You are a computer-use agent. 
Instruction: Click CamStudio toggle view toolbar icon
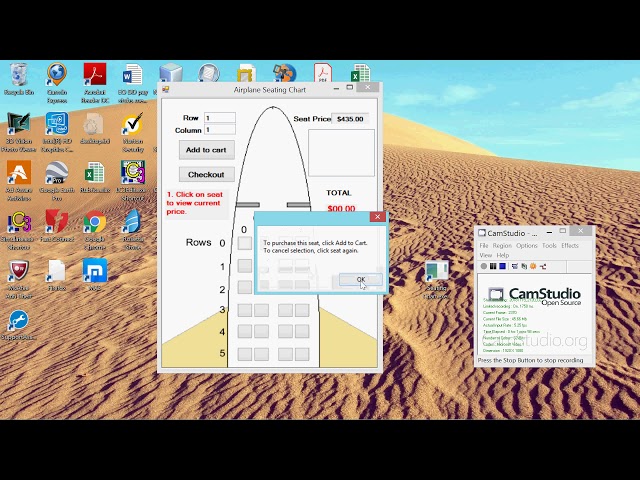tap(515, 266)
